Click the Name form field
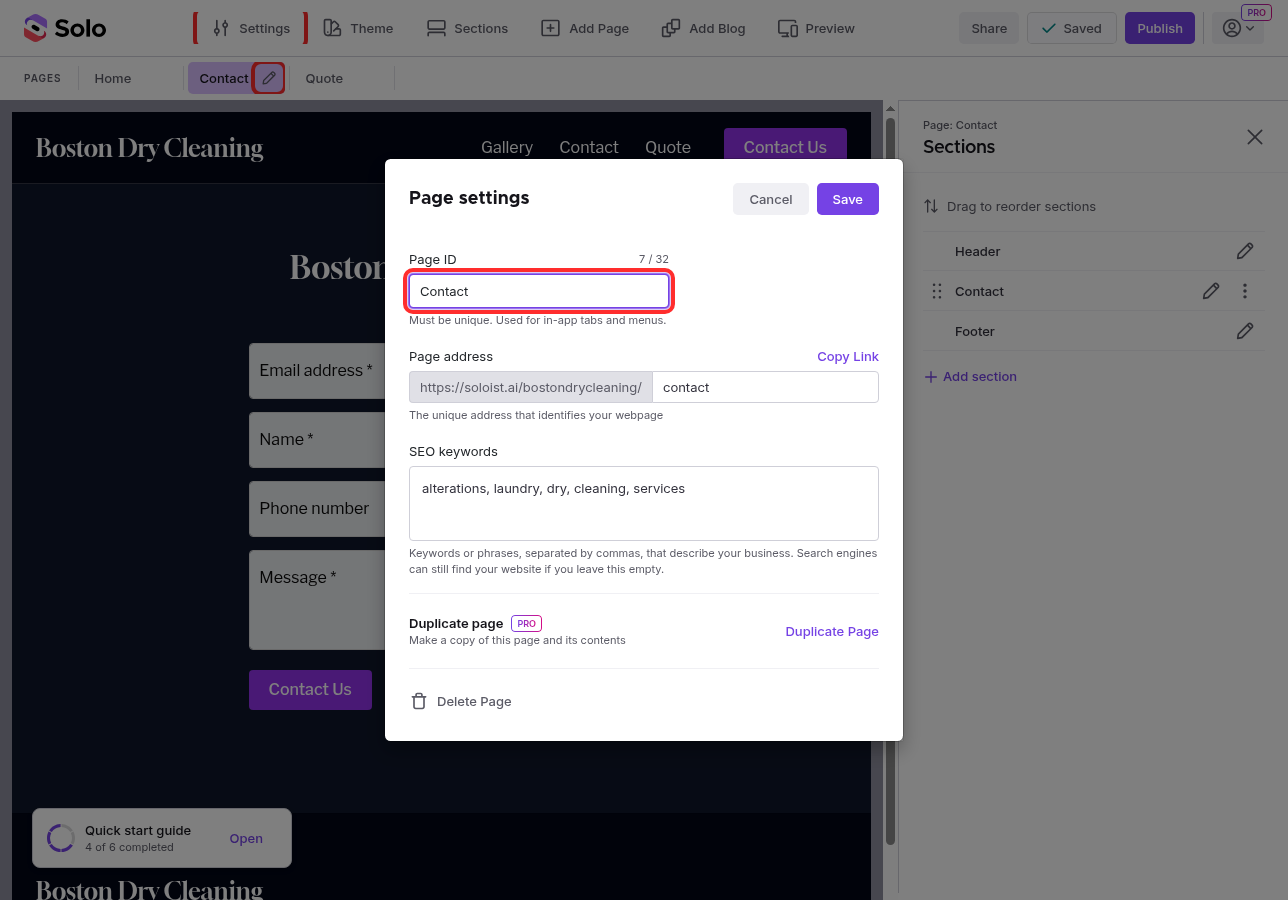This screenshot has width=1288, height=900. point(317,440)
